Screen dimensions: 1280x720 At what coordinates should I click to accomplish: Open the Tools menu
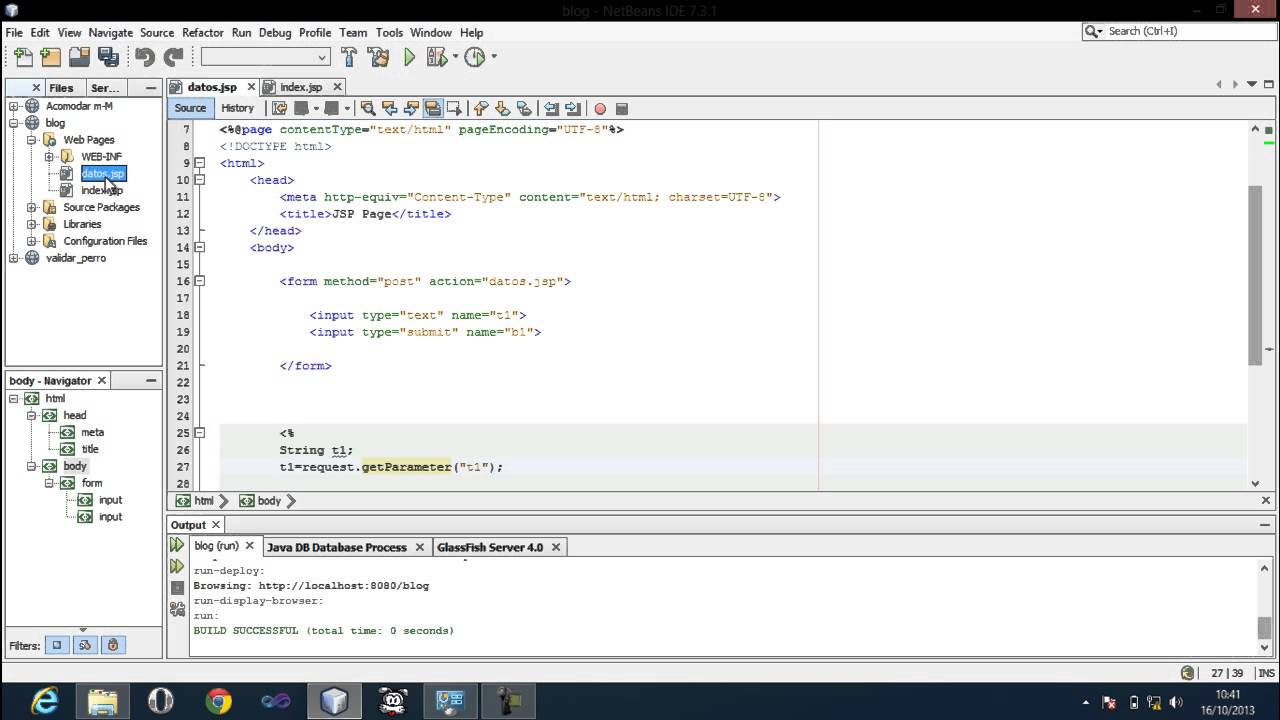pos(389,32)
